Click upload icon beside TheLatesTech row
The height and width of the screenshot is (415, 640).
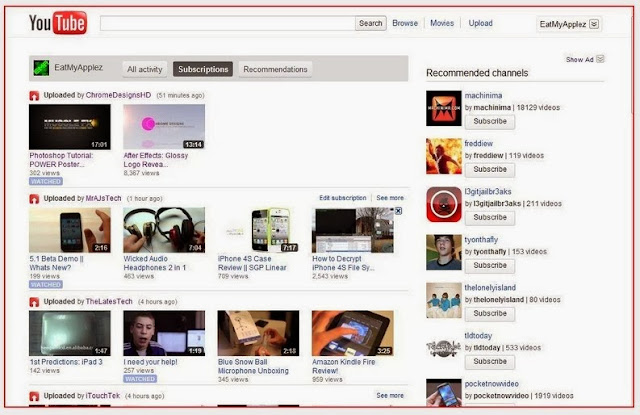(34, 302)
